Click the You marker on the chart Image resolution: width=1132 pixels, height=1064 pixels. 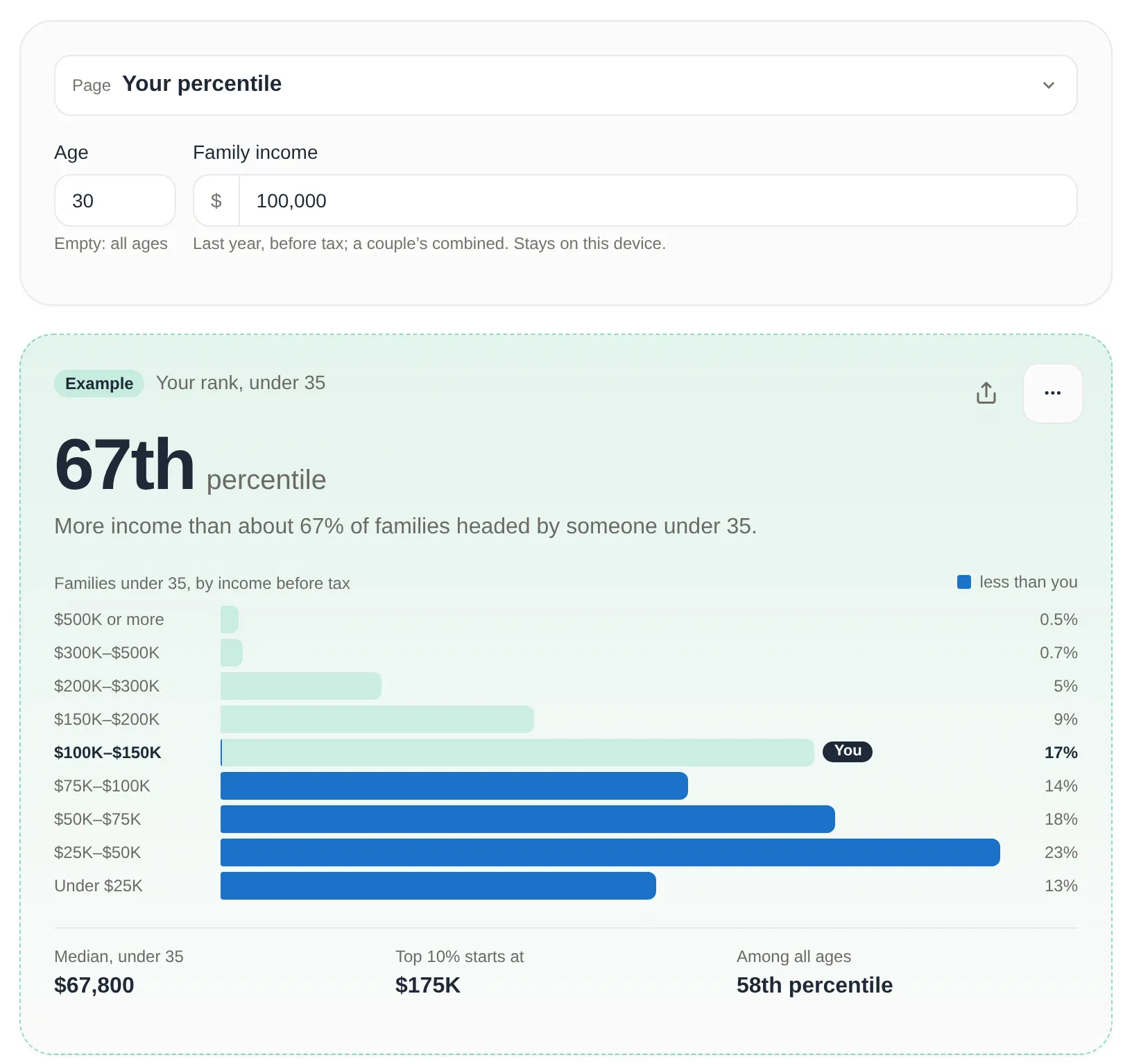[x=847, y=751]
